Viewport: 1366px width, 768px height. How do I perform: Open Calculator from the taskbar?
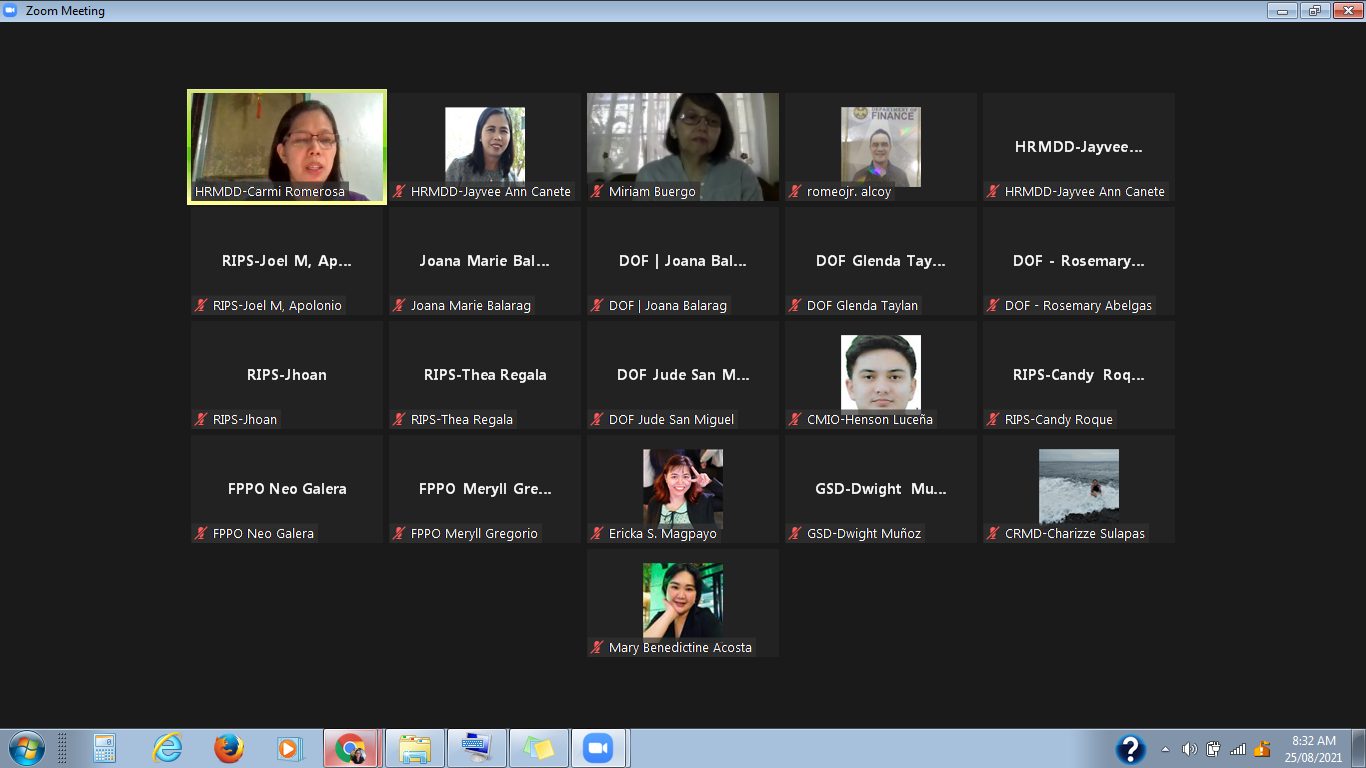104,748
